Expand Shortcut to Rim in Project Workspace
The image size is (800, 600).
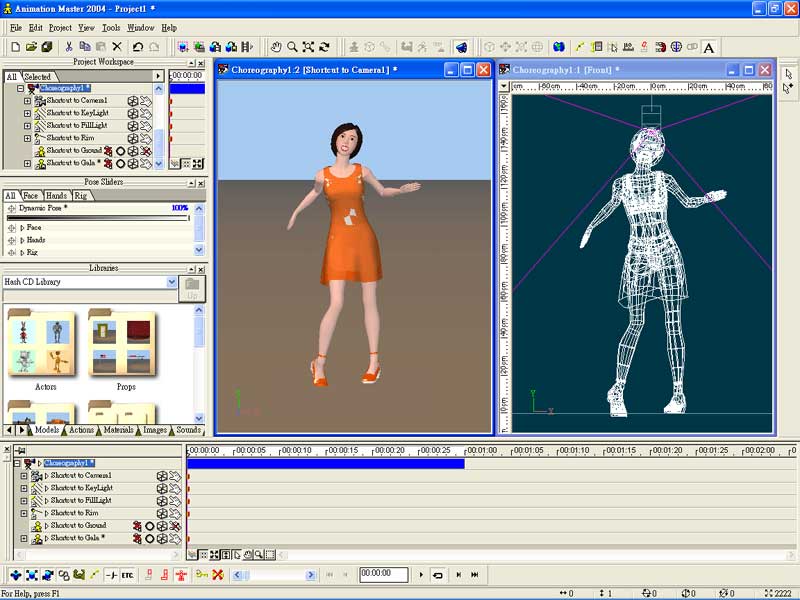pos(28,138)
